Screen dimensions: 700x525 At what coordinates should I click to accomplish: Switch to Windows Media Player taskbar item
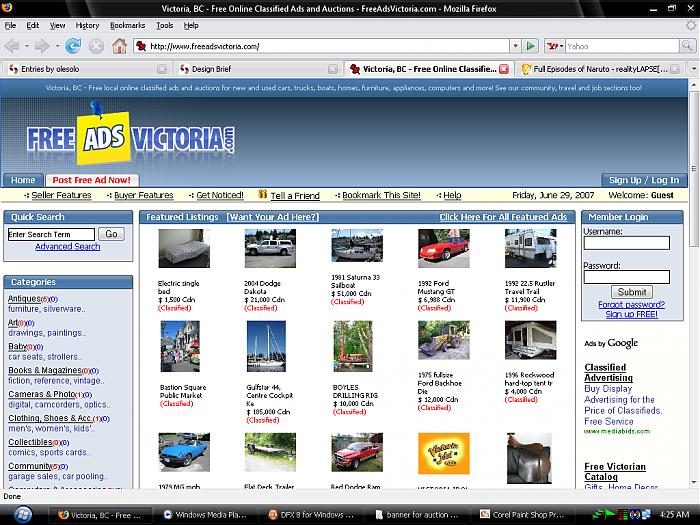tap(205, 515)
